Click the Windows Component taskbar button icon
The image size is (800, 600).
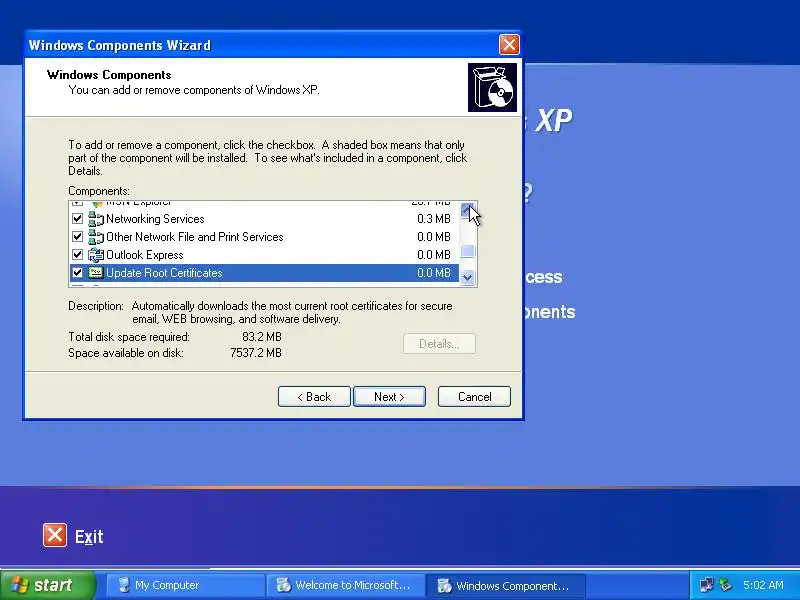click(x=444, y=585)
